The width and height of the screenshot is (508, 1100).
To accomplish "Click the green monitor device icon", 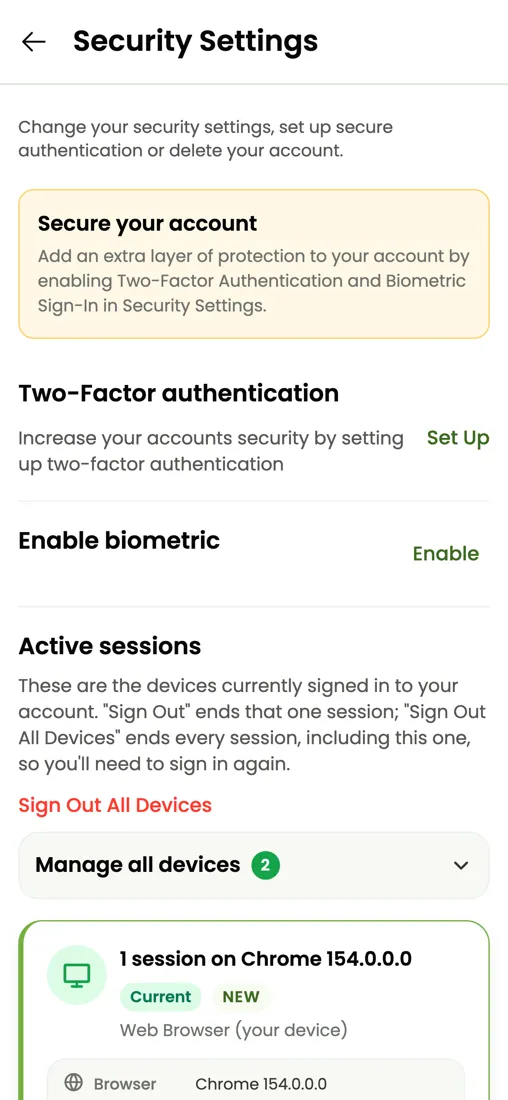I will click(x=76, y=974).
